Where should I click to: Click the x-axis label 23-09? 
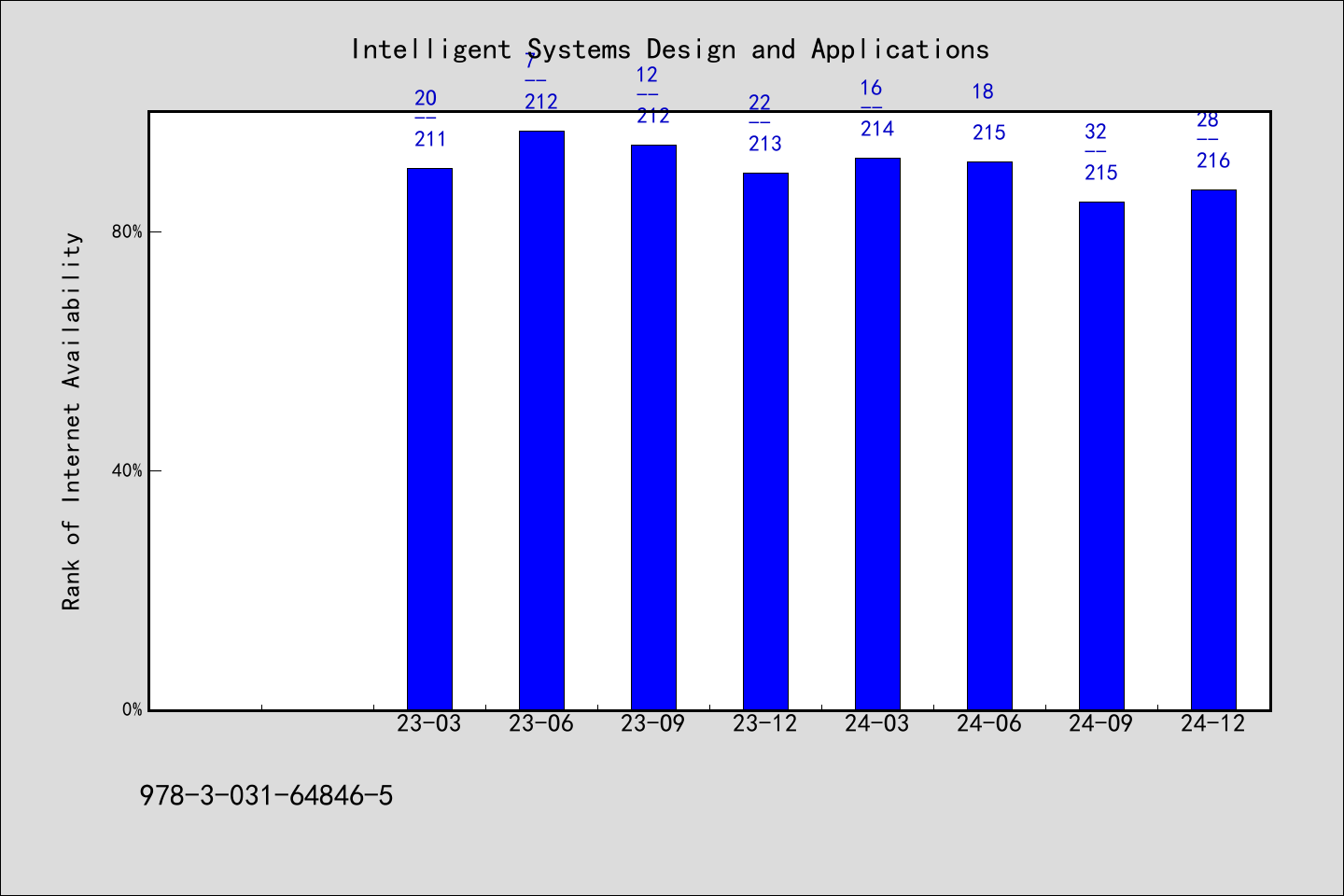653,723
